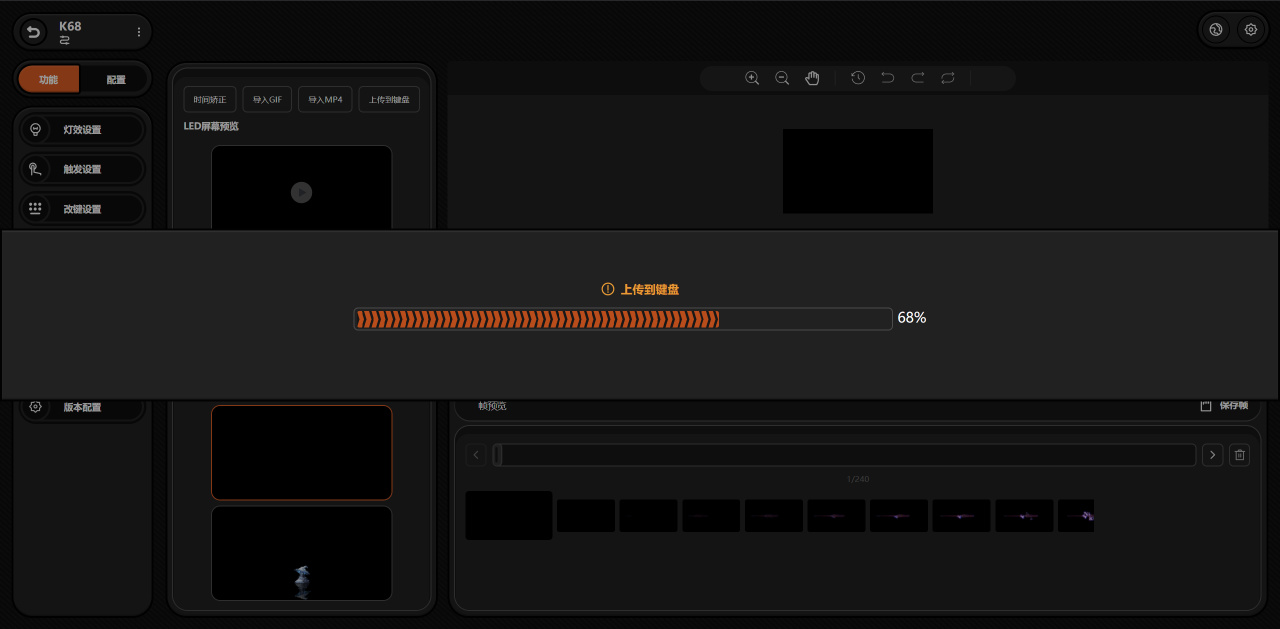Click the 1/240 frame counter text

[858, 479]
